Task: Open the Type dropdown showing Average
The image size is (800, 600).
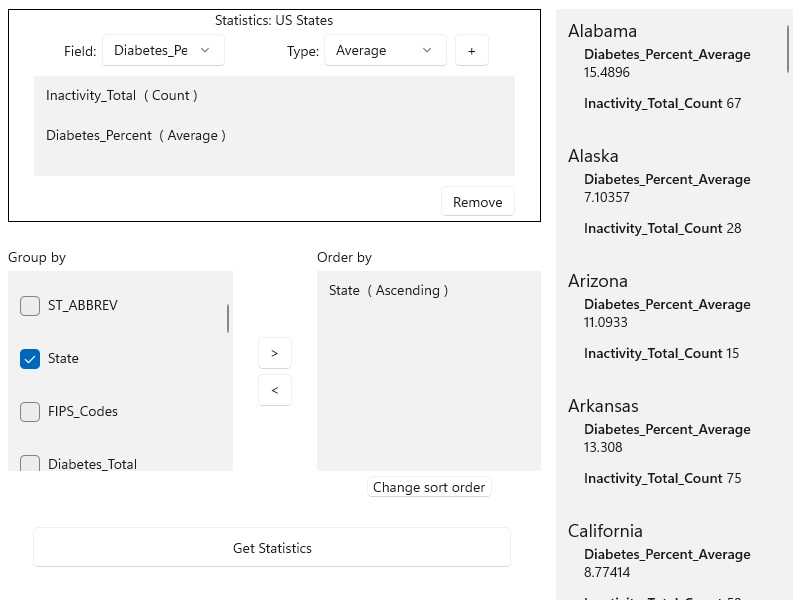Action: pos(385,49)
